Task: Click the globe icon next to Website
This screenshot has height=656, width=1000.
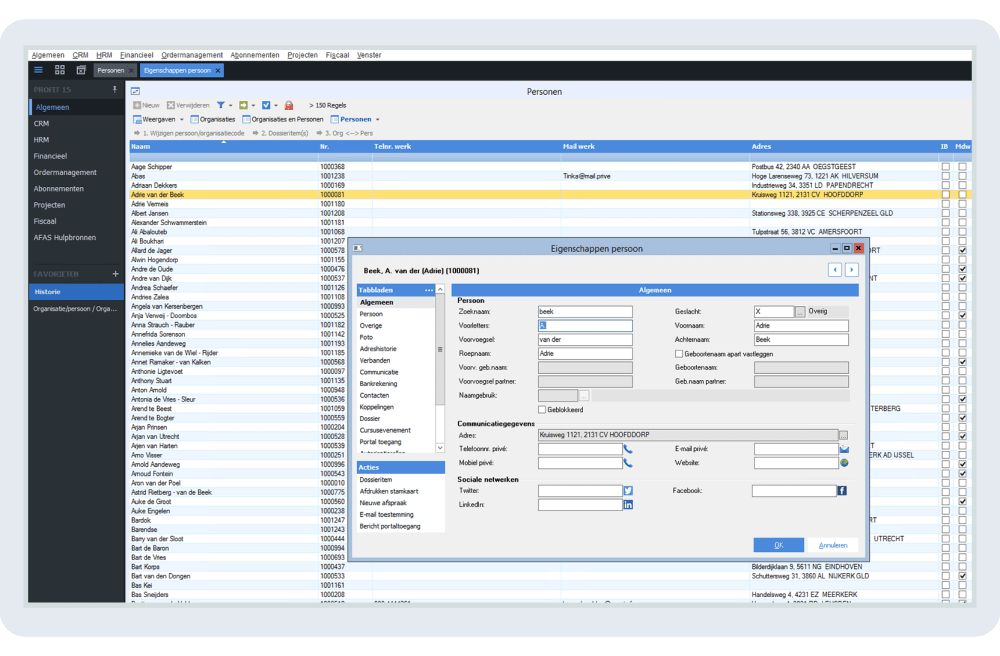Action: [844, 464]
